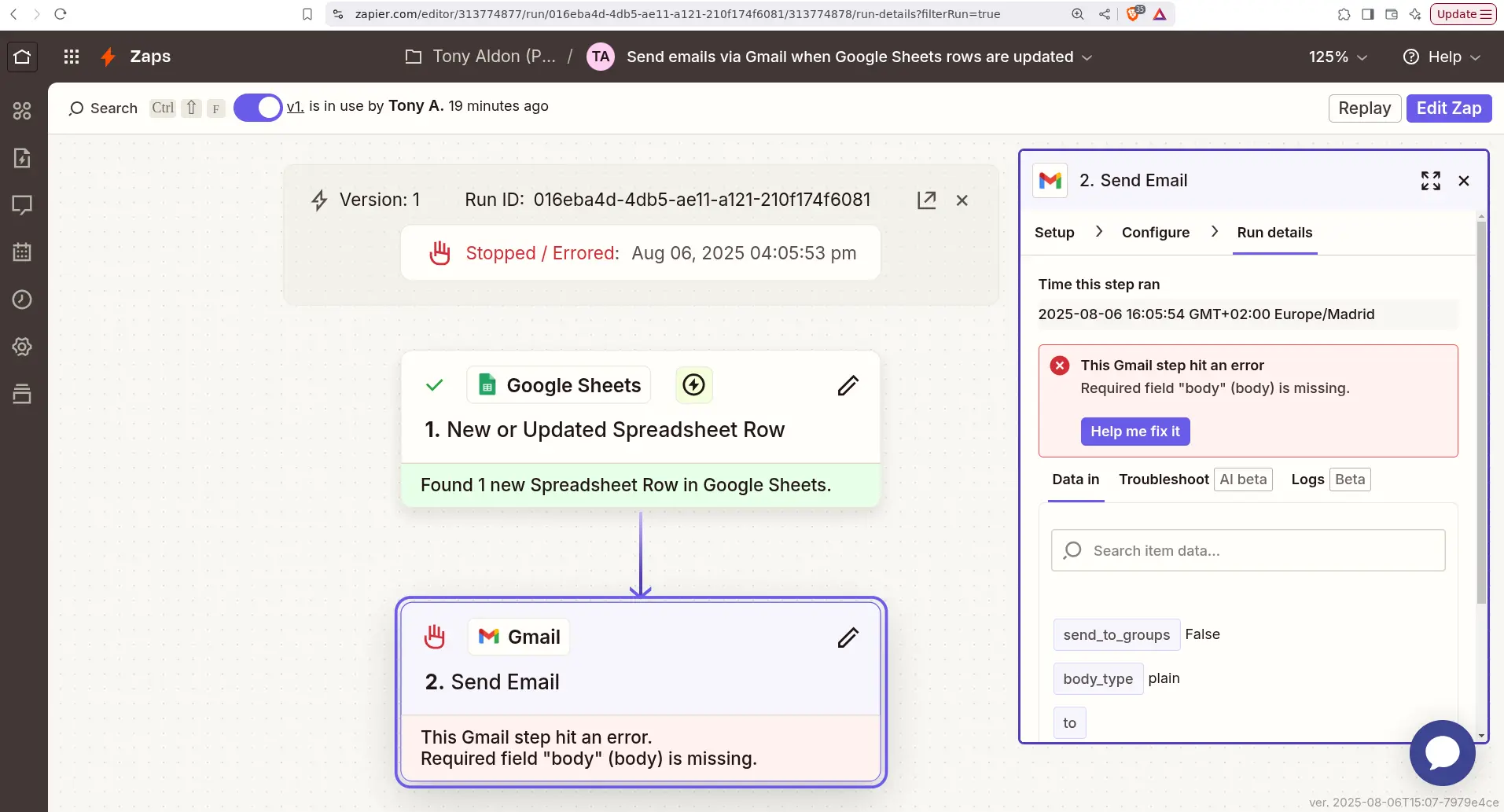Expand the Help menu chevron

point(1477,57)
